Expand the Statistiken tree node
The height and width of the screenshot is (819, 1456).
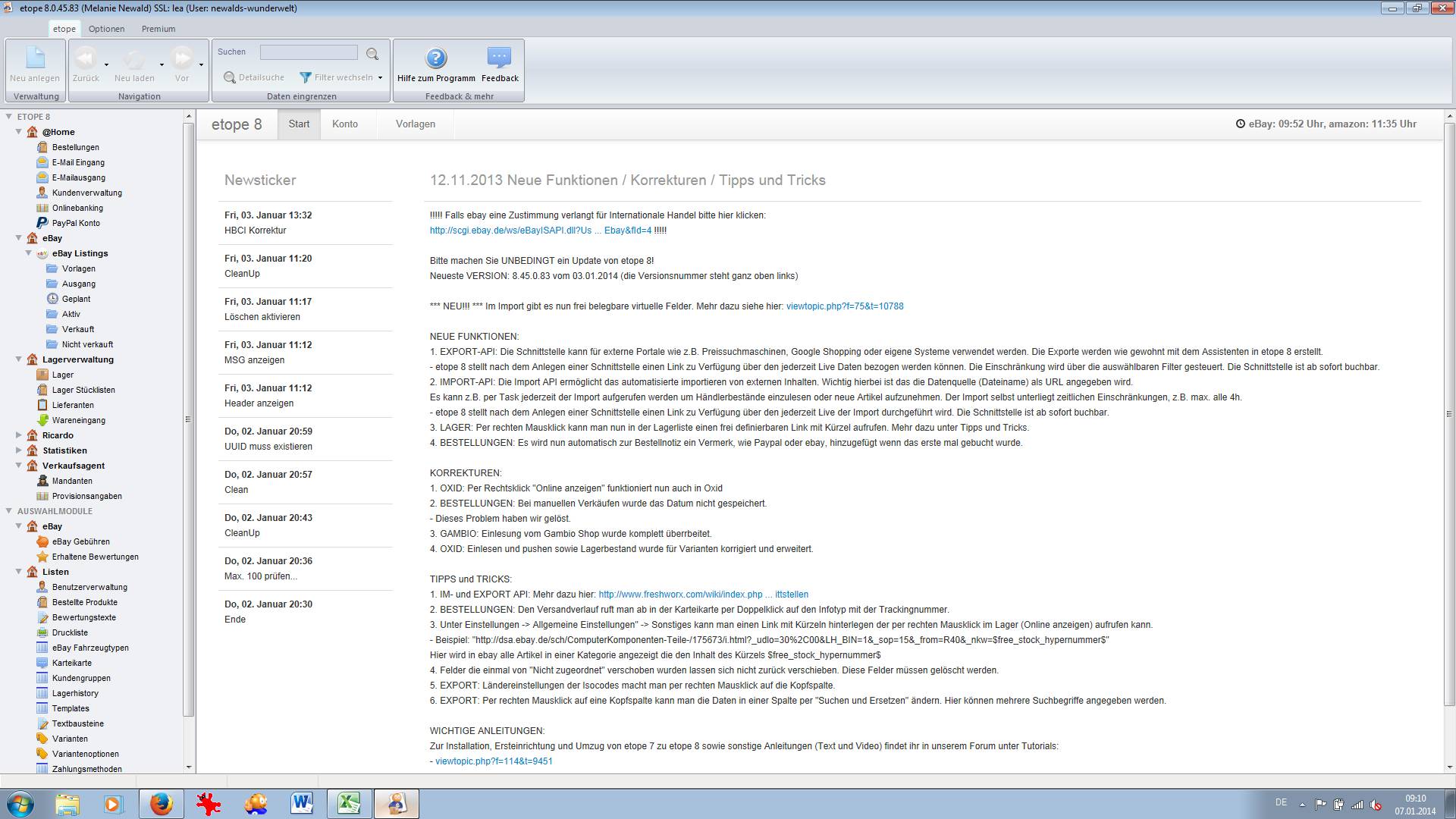coord(19,450)
